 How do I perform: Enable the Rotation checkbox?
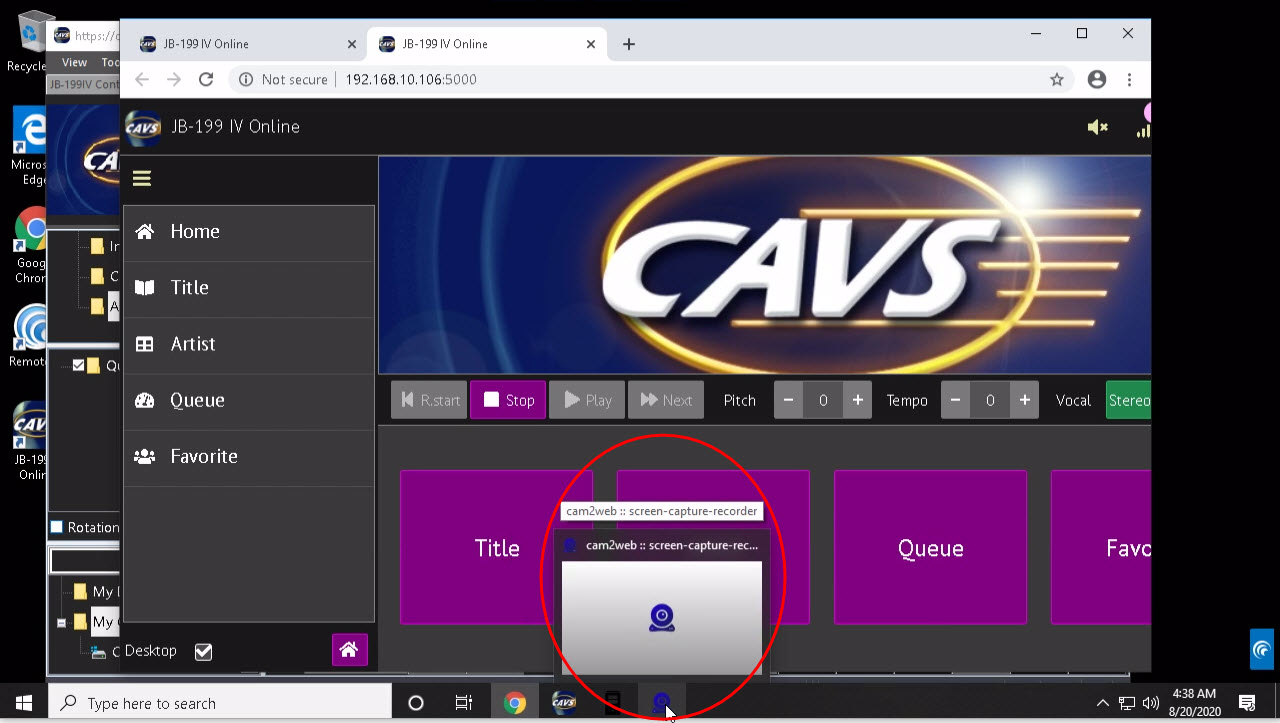tap(57, 527)
